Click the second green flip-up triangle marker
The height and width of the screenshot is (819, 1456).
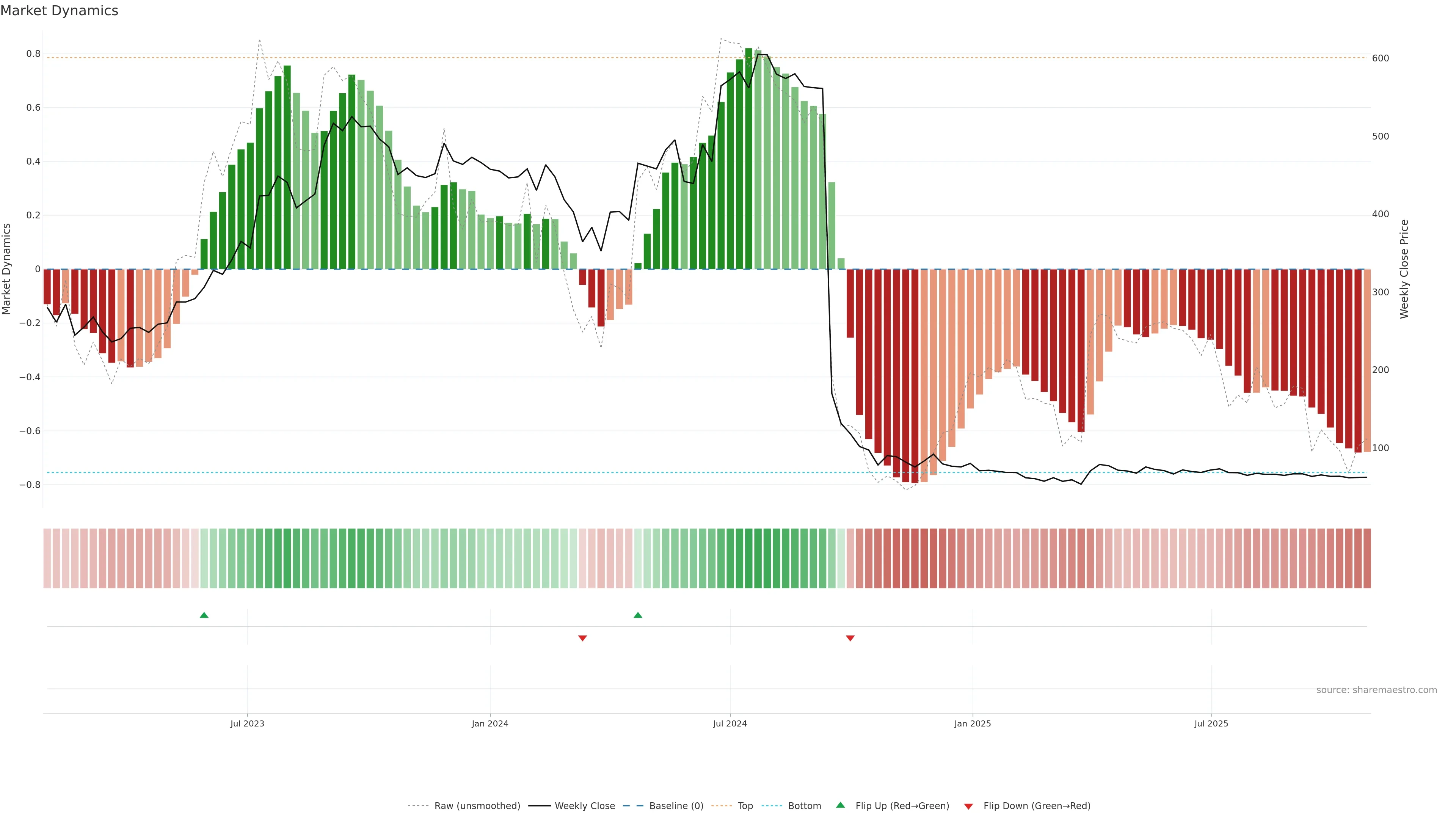[637, 615]
